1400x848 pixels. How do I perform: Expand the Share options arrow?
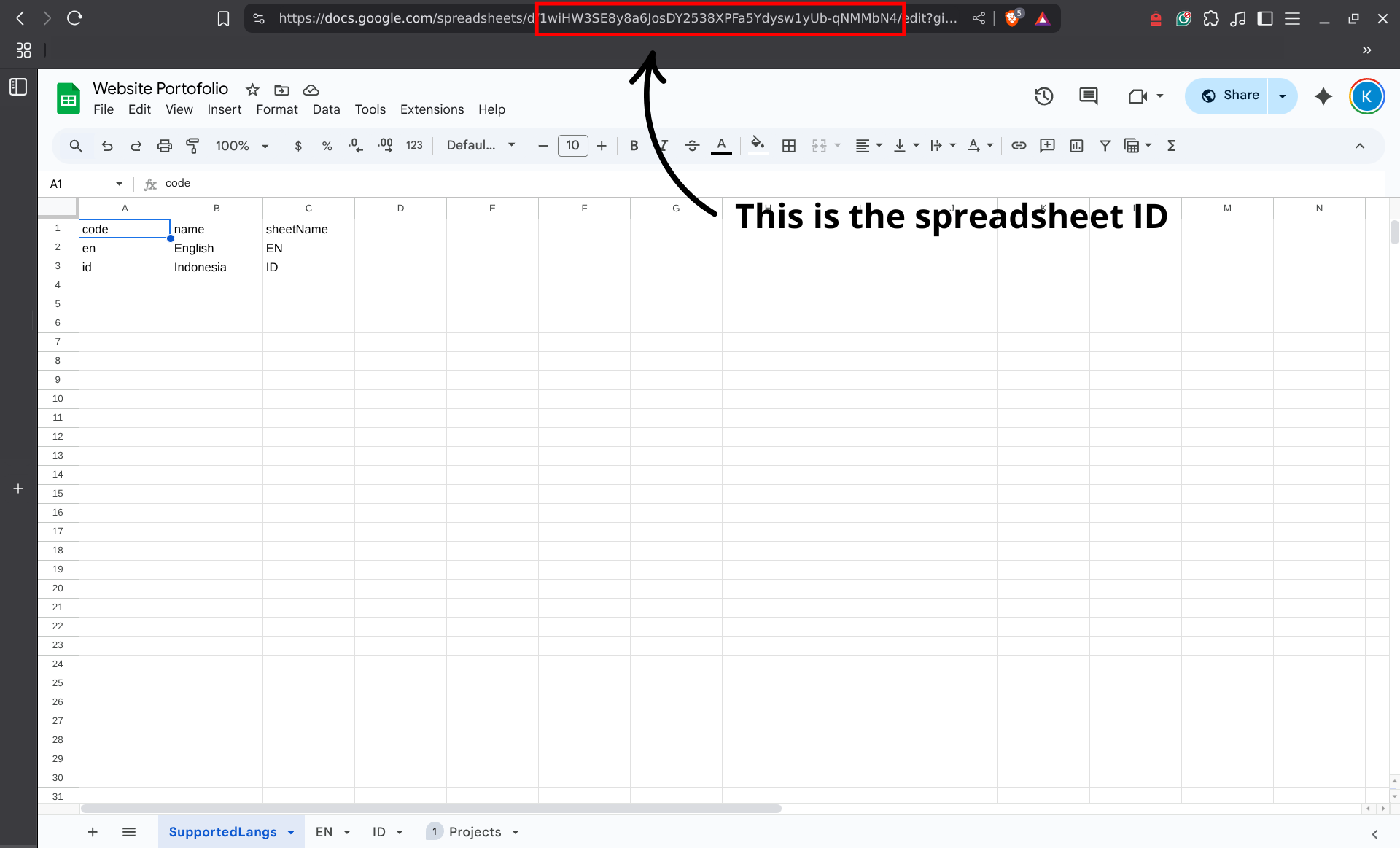click(1282, 96)
